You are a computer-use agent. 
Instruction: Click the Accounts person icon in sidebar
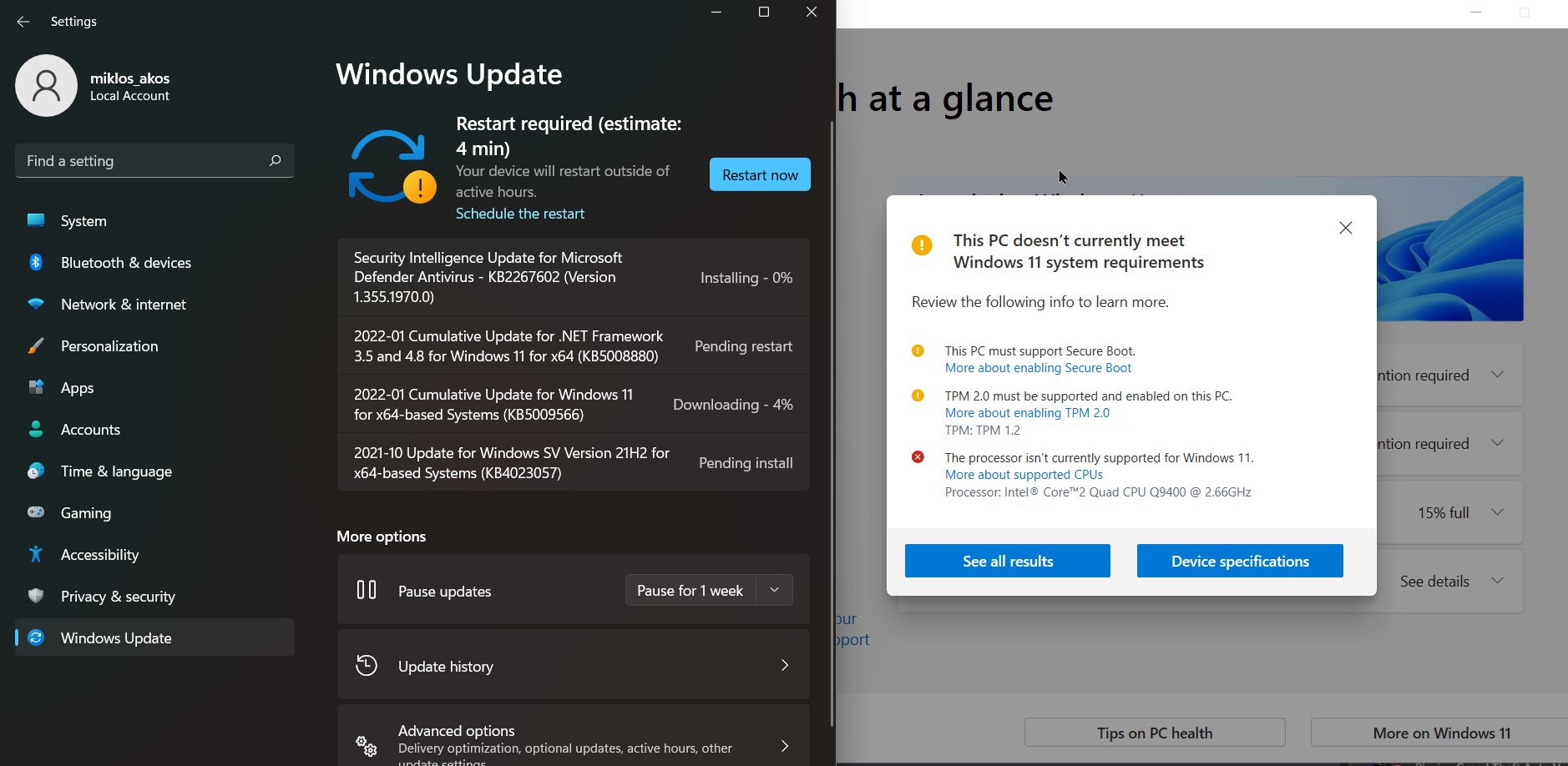pos(36,429)
